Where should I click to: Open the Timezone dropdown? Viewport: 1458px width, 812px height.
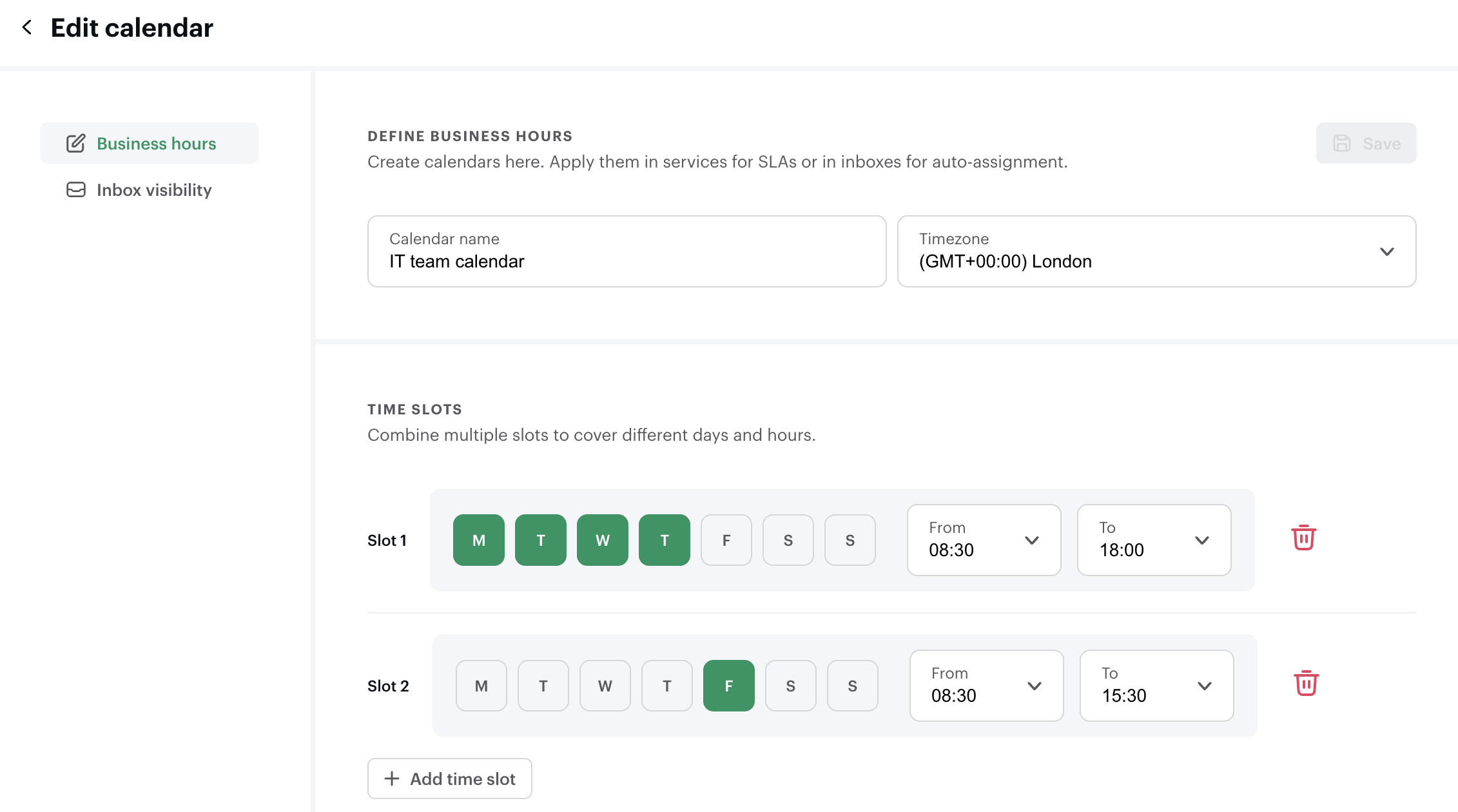tap(1156, 251)
